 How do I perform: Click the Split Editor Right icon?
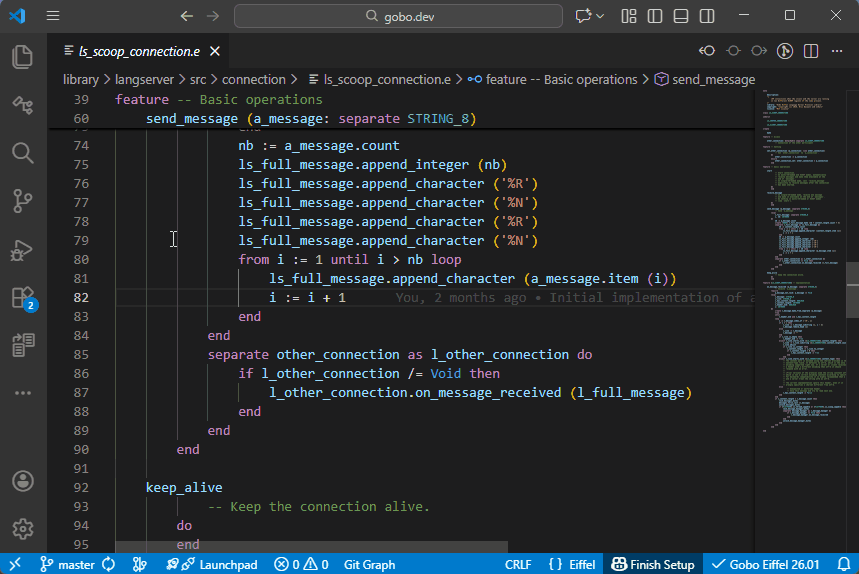(810, 51)
